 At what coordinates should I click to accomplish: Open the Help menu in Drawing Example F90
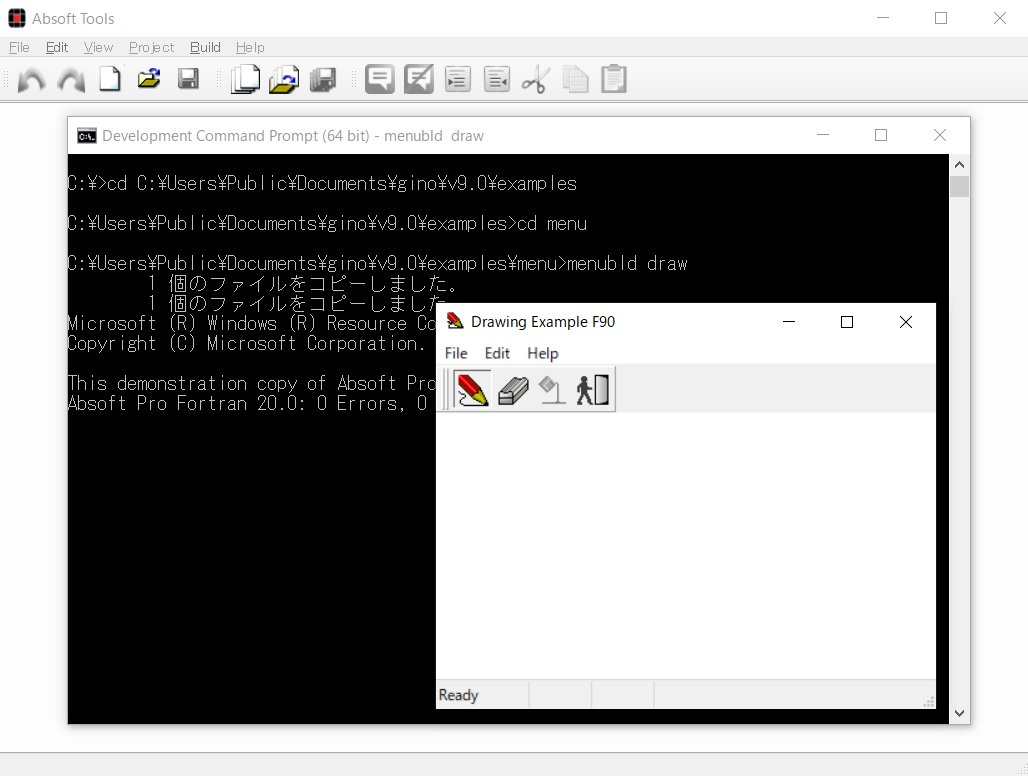[x=543, y=353]
